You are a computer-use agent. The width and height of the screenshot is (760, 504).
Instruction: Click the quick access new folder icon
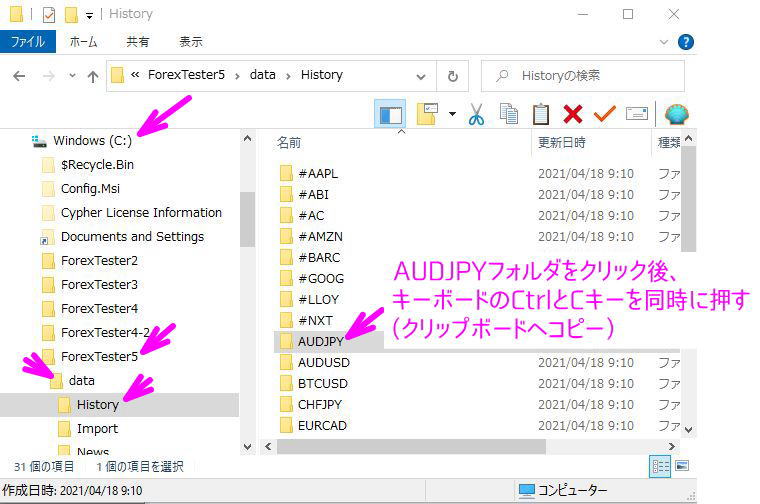71,15
